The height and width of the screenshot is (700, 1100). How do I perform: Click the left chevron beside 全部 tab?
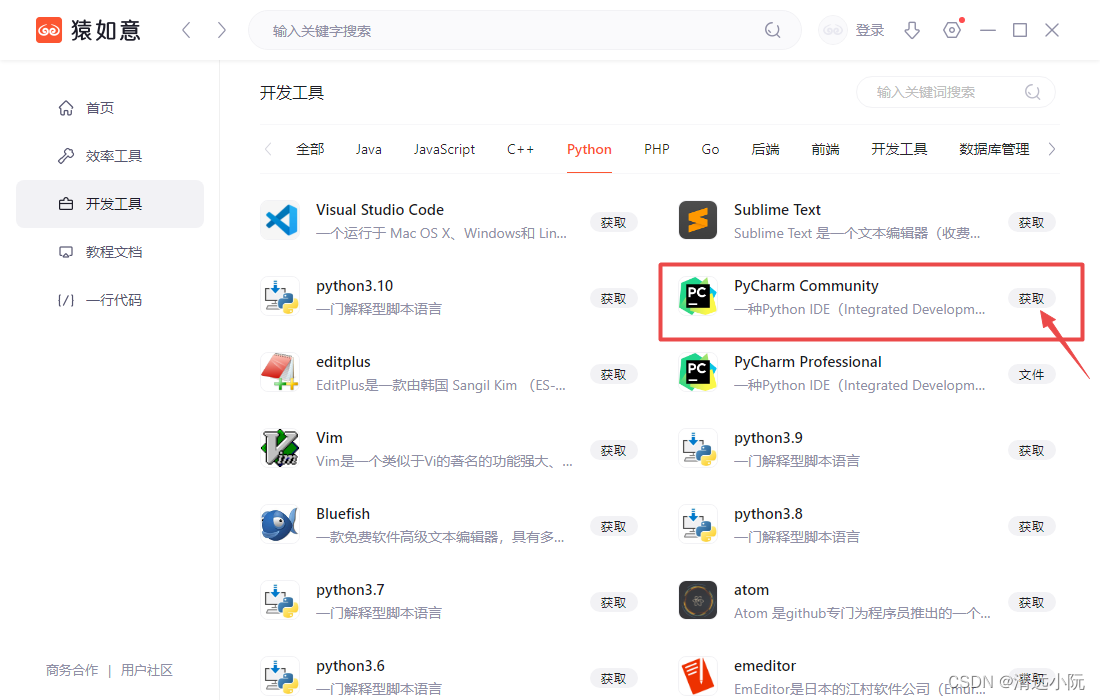point(268,148)
